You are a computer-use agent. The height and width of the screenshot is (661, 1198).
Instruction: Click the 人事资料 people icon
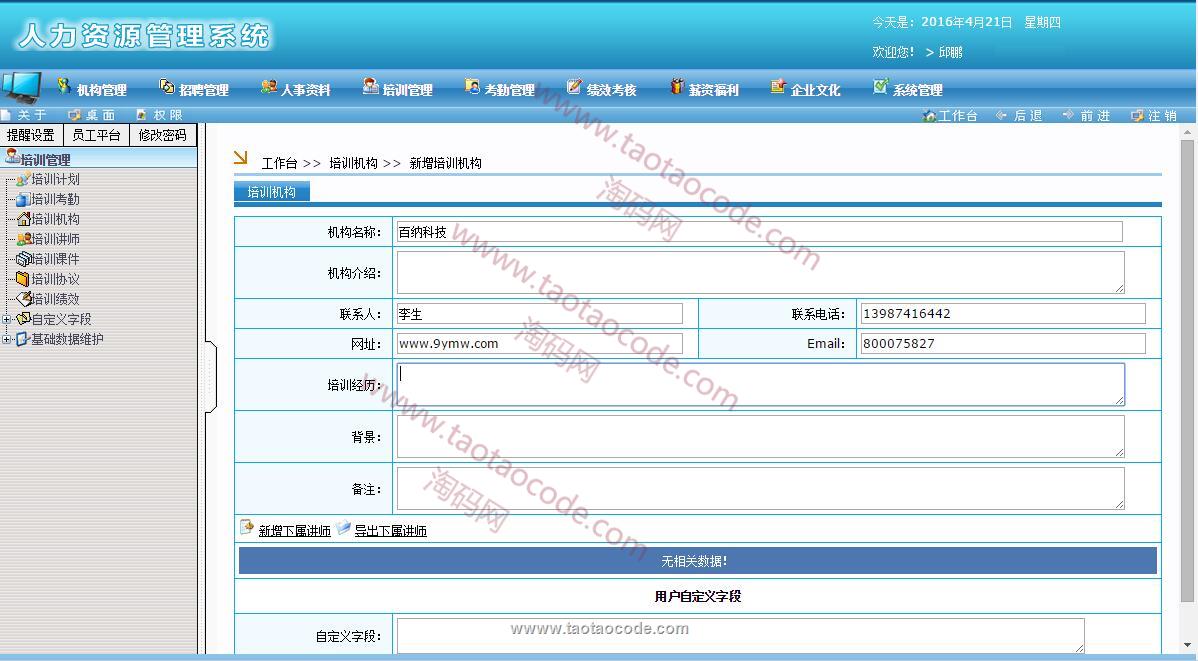click(x=268, y=86)
